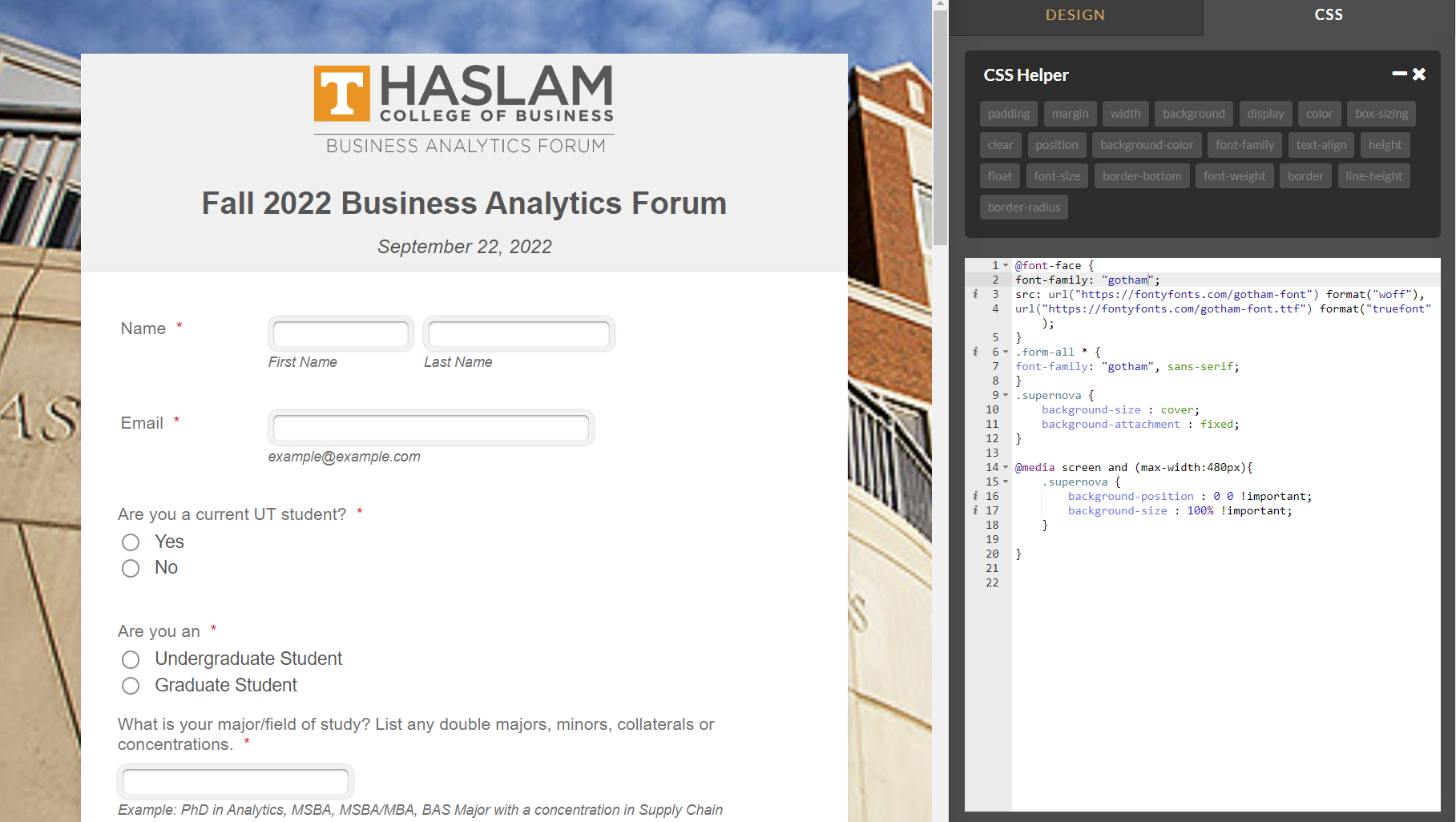The image size is (1456, 822).
Task: Collapse the @font-face block on line 1
Action: (x=1006, y=265)
